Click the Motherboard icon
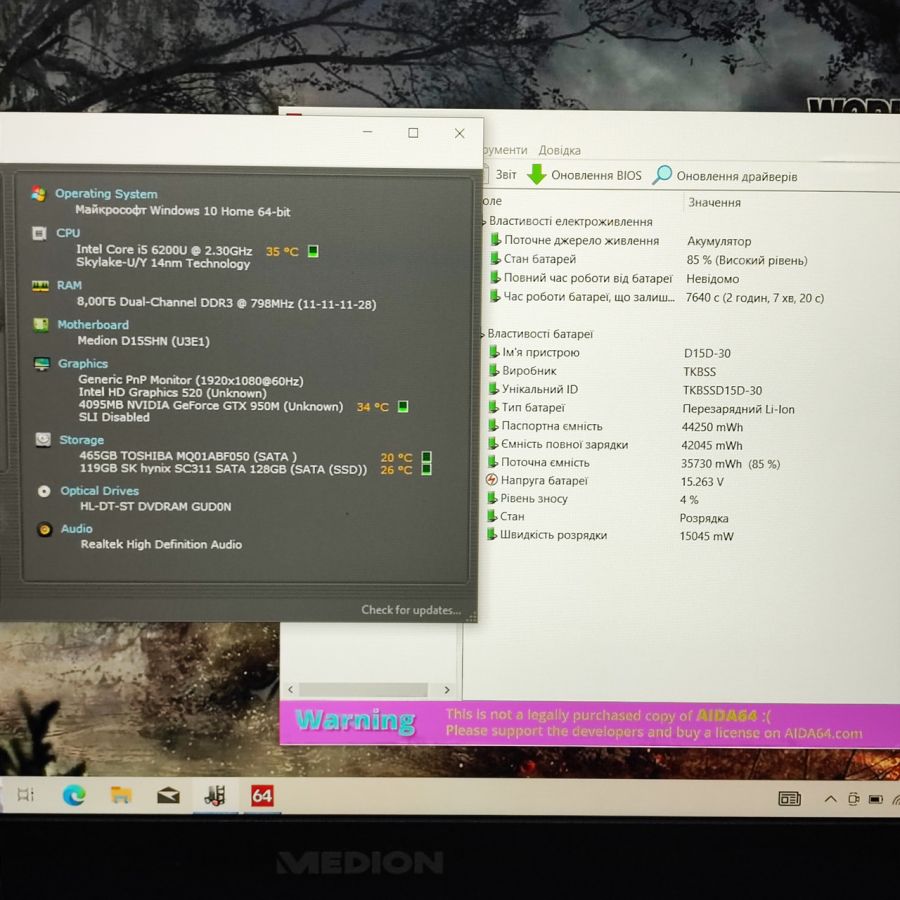900x900 pixels. [x=41, y=325]
